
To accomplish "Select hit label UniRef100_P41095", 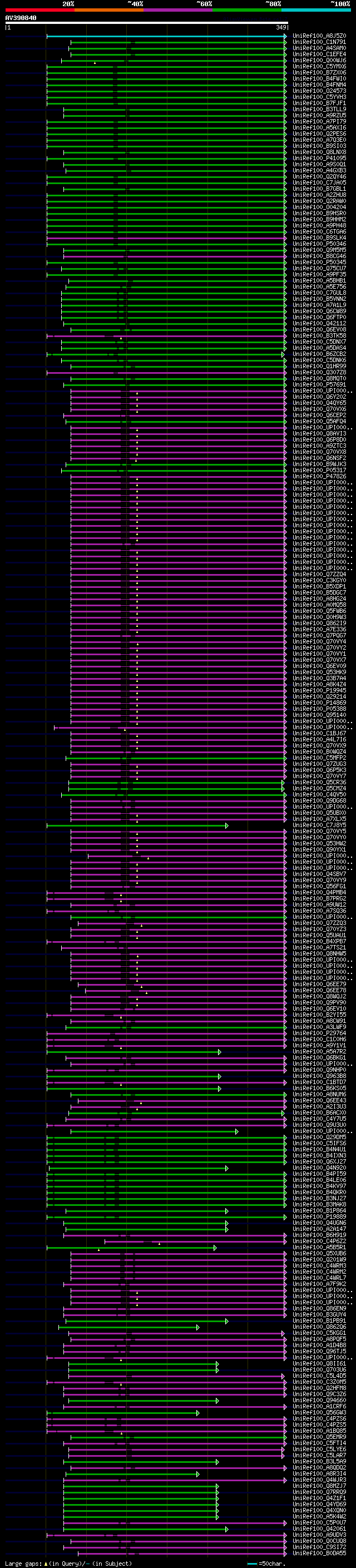I will [x=319, y=159].
